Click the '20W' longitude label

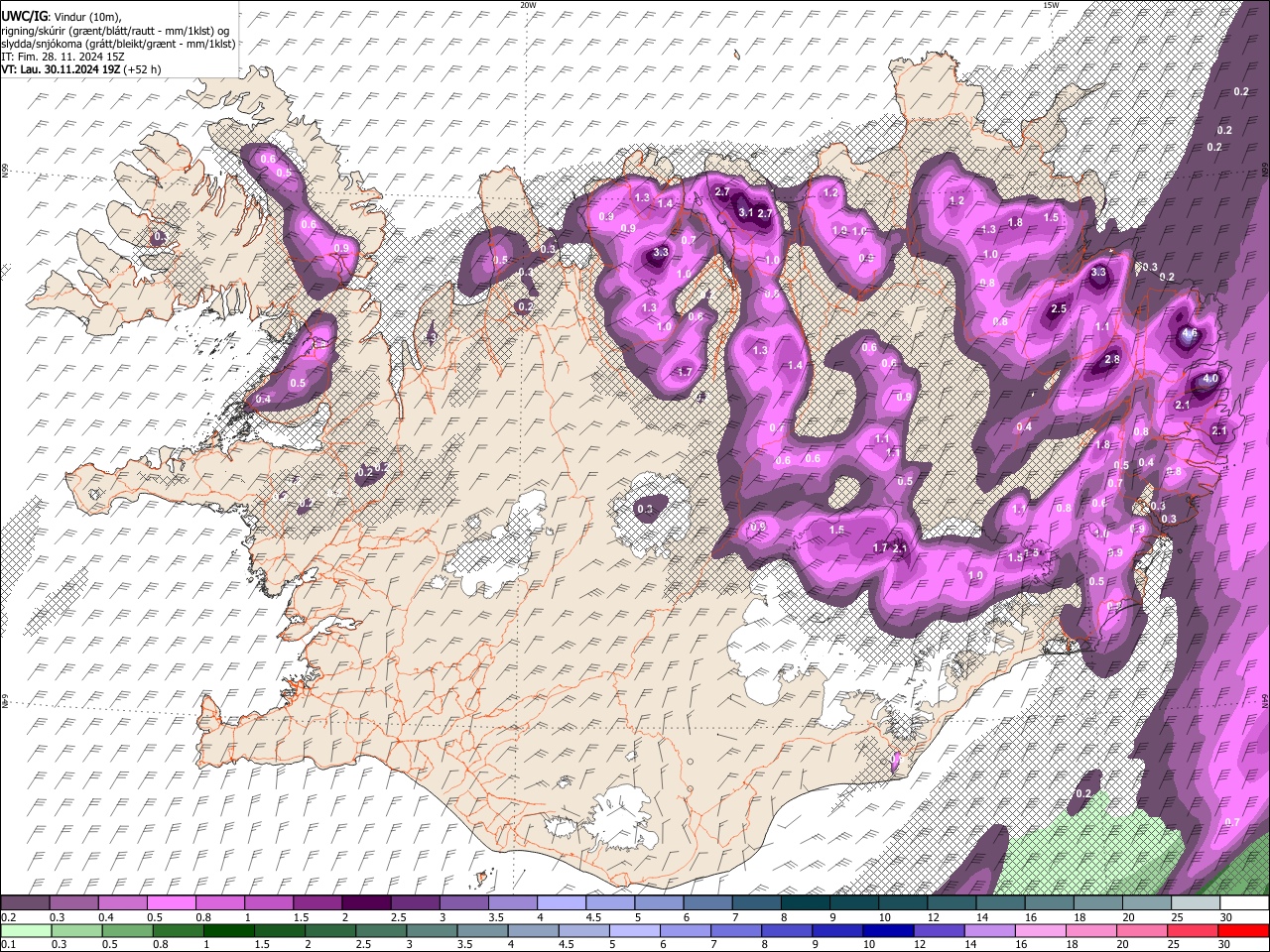(x=528, y=5)
